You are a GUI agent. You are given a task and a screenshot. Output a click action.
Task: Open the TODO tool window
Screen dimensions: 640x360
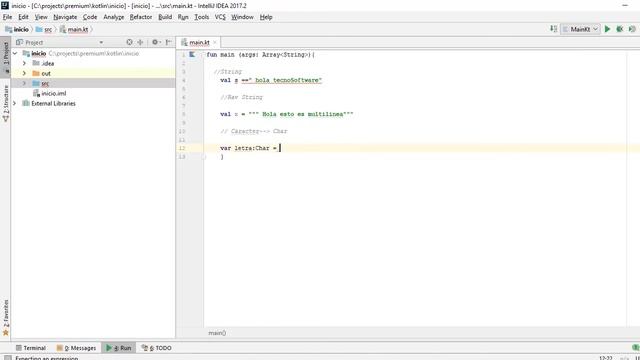156,348
